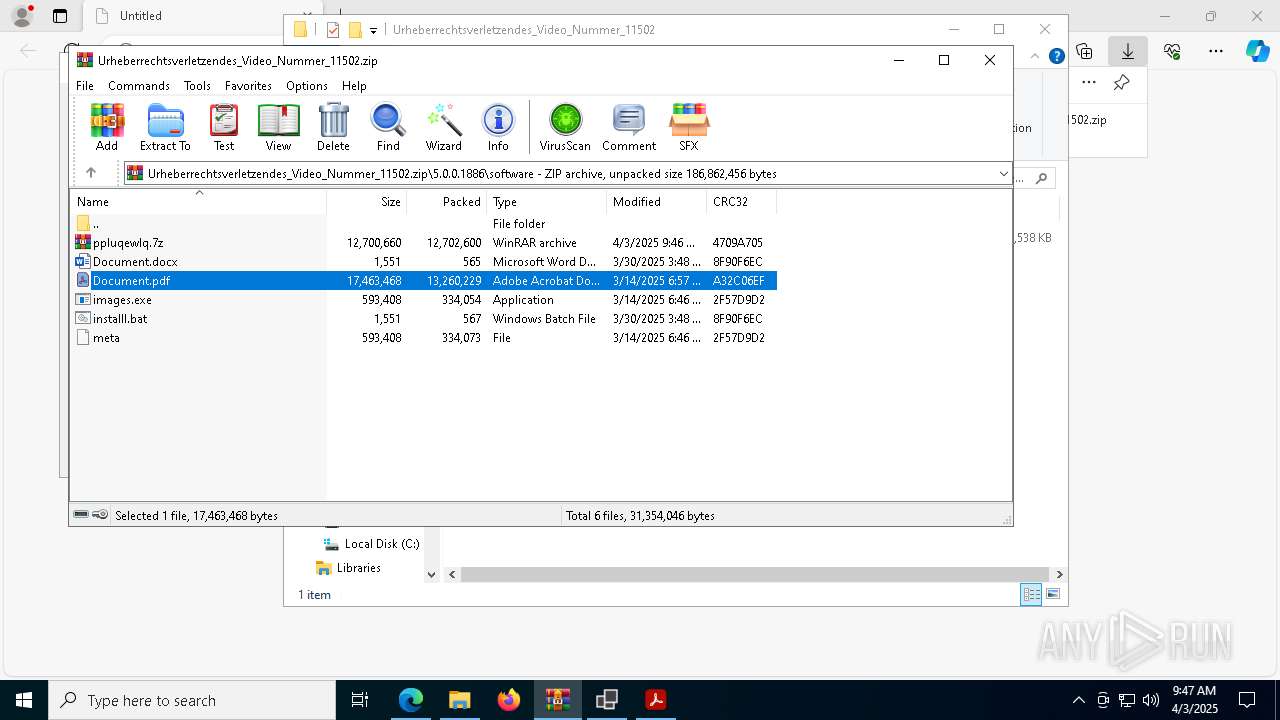Open Microsoft Edge from the taskbar
Viewport: 1280px width, 720px height.
coord(411,700)
